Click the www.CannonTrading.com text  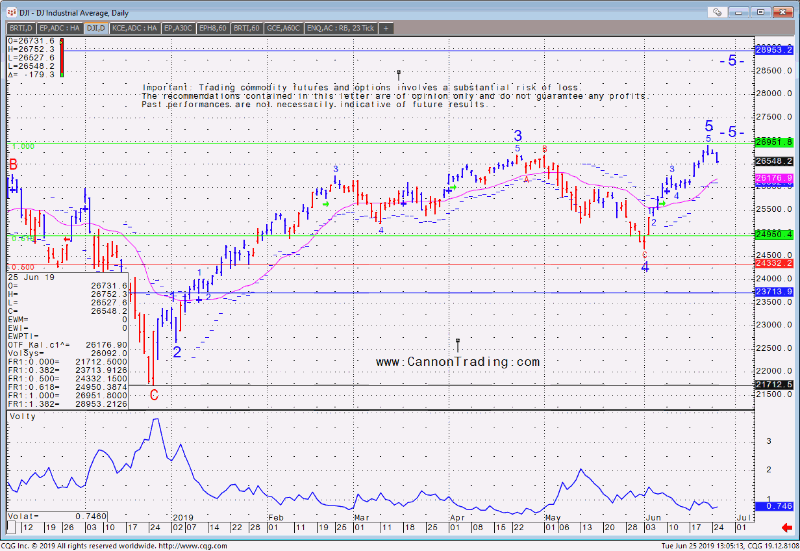click(457, 362)
